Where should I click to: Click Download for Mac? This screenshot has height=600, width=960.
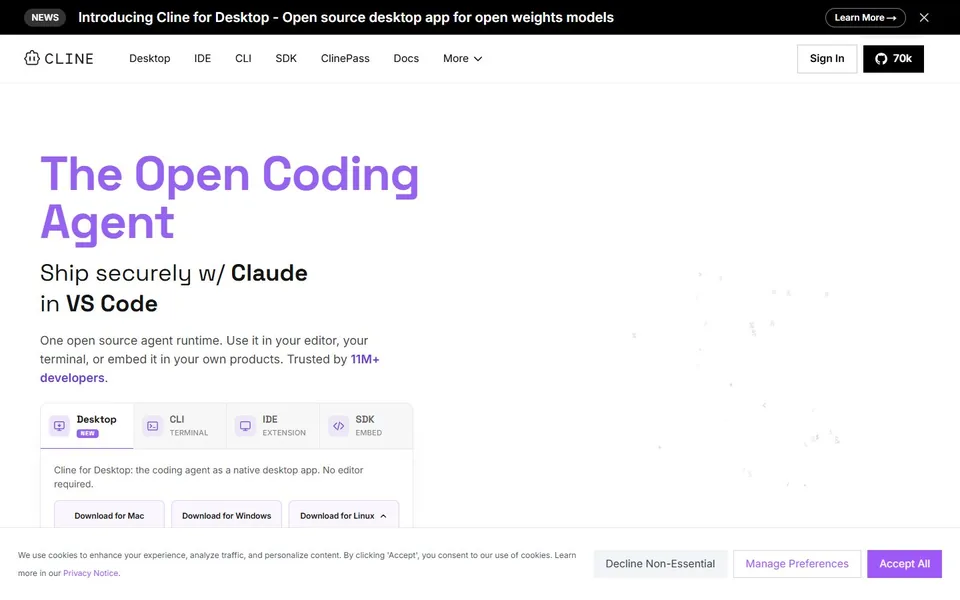(x=109, y=515)
